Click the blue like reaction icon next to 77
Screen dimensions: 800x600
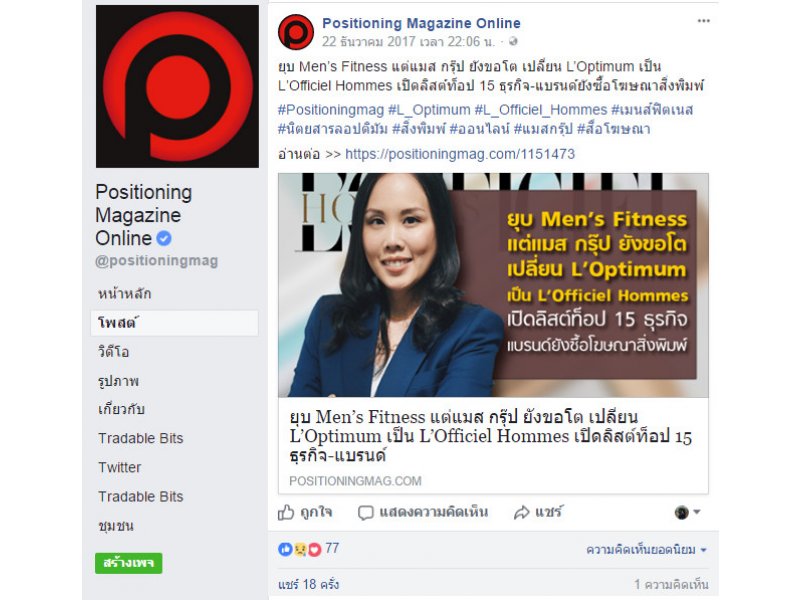(285, 549)
